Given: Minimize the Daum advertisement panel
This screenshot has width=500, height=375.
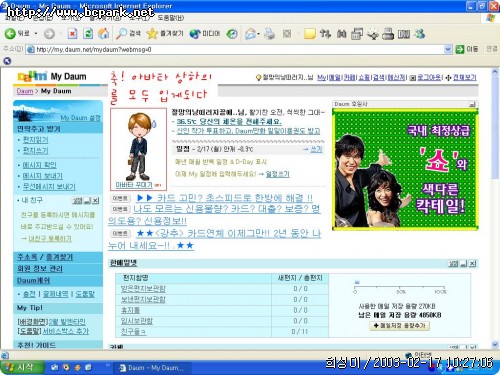Looking at the screenshot, I should (472, 104).
